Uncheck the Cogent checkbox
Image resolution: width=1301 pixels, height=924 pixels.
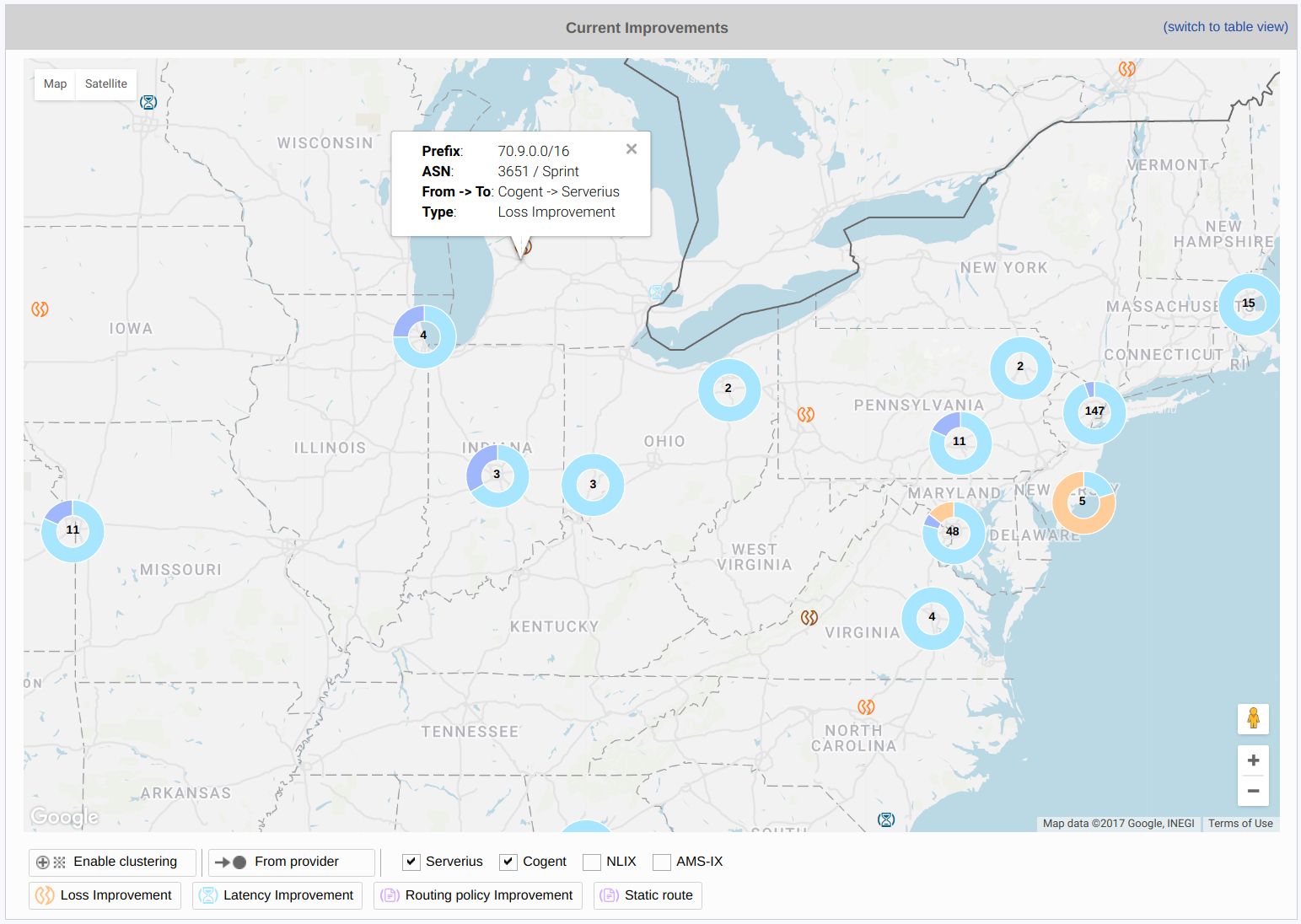tap(508, 862)
